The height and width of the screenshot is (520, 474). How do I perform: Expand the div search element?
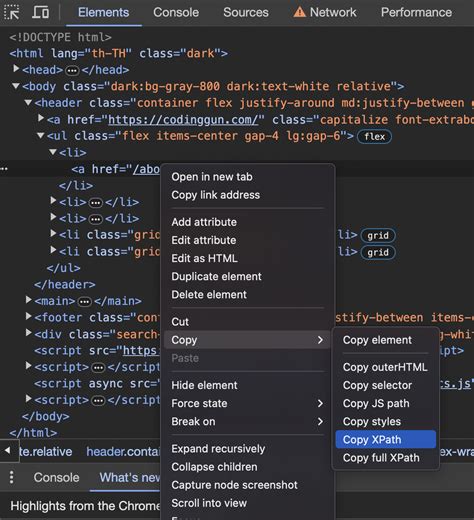coord(29,333)
